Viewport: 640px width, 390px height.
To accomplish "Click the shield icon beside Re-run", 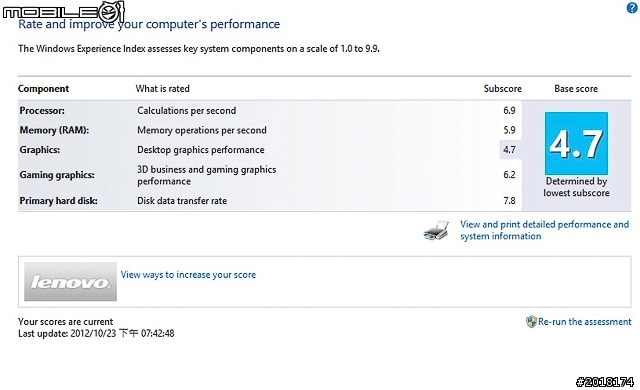I will click(531, 321).
